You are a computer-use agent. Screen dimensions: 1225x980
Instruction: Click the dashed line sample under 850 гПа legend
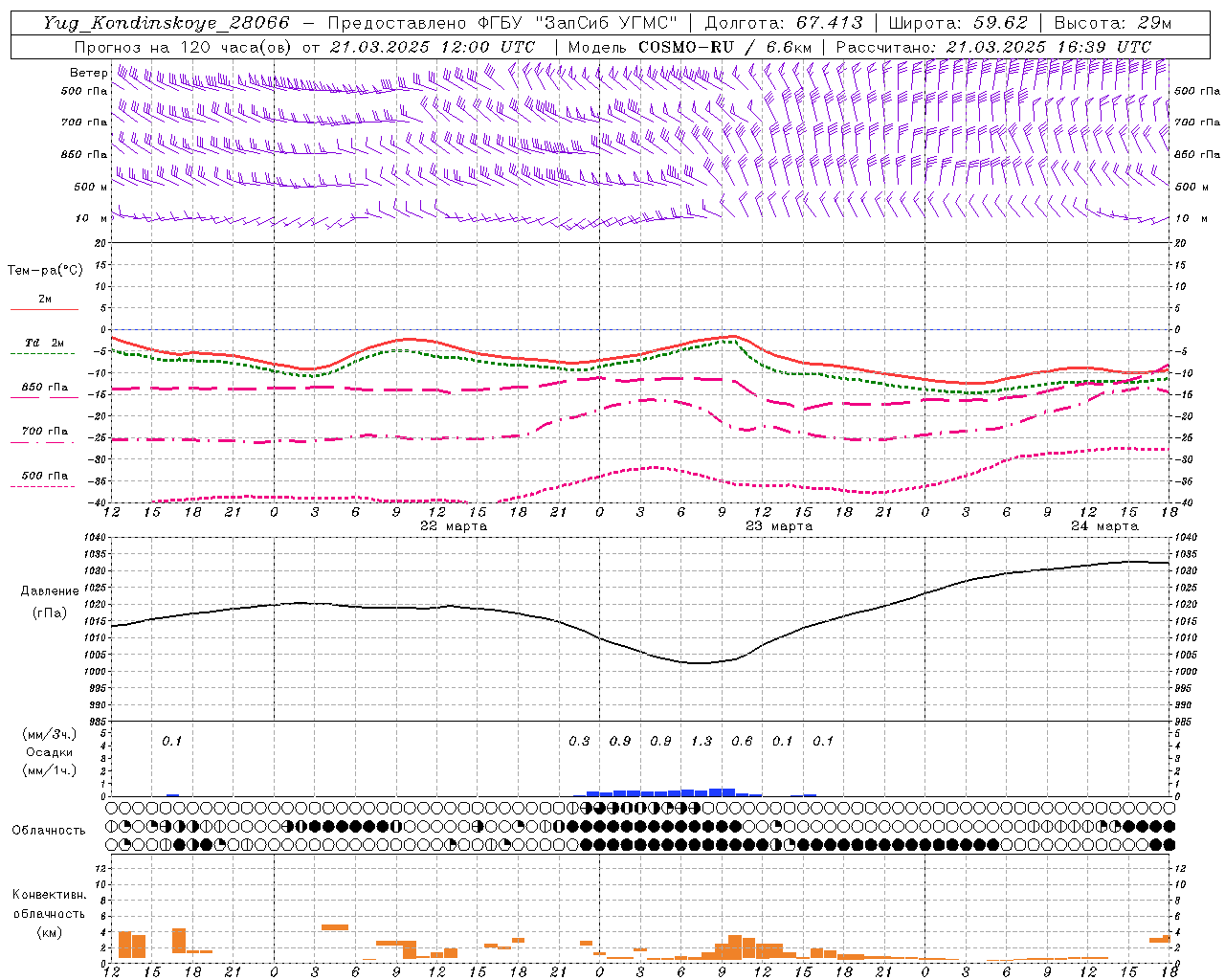point(44,397)
